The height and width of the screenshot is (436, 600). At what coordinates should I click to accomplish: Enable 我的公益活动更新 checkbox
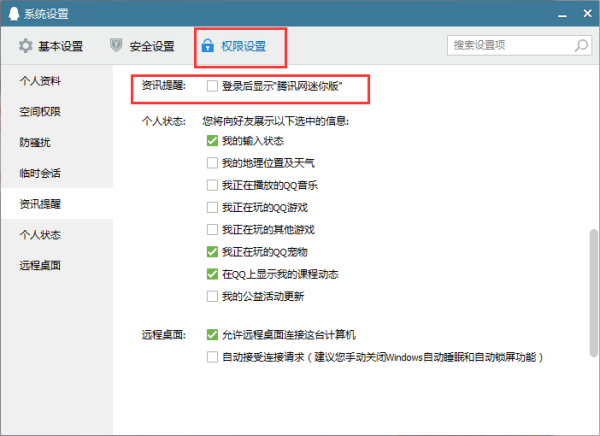pyautogui.click(x=212, y=296)
